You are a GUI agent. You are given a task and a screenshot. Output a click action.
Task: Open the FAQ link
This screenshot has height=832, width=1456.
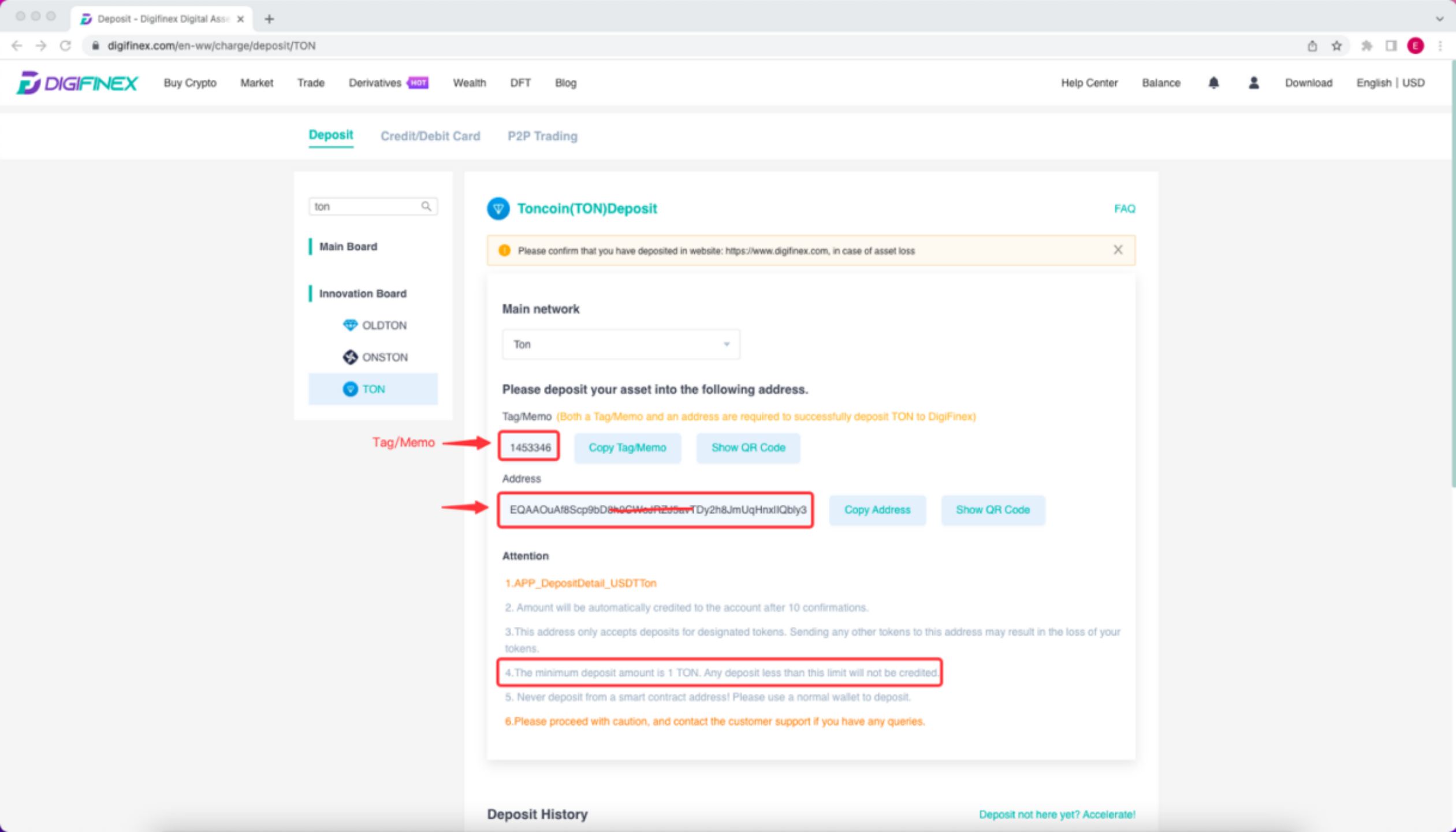pyautogui.click(x=1124, y=209)
